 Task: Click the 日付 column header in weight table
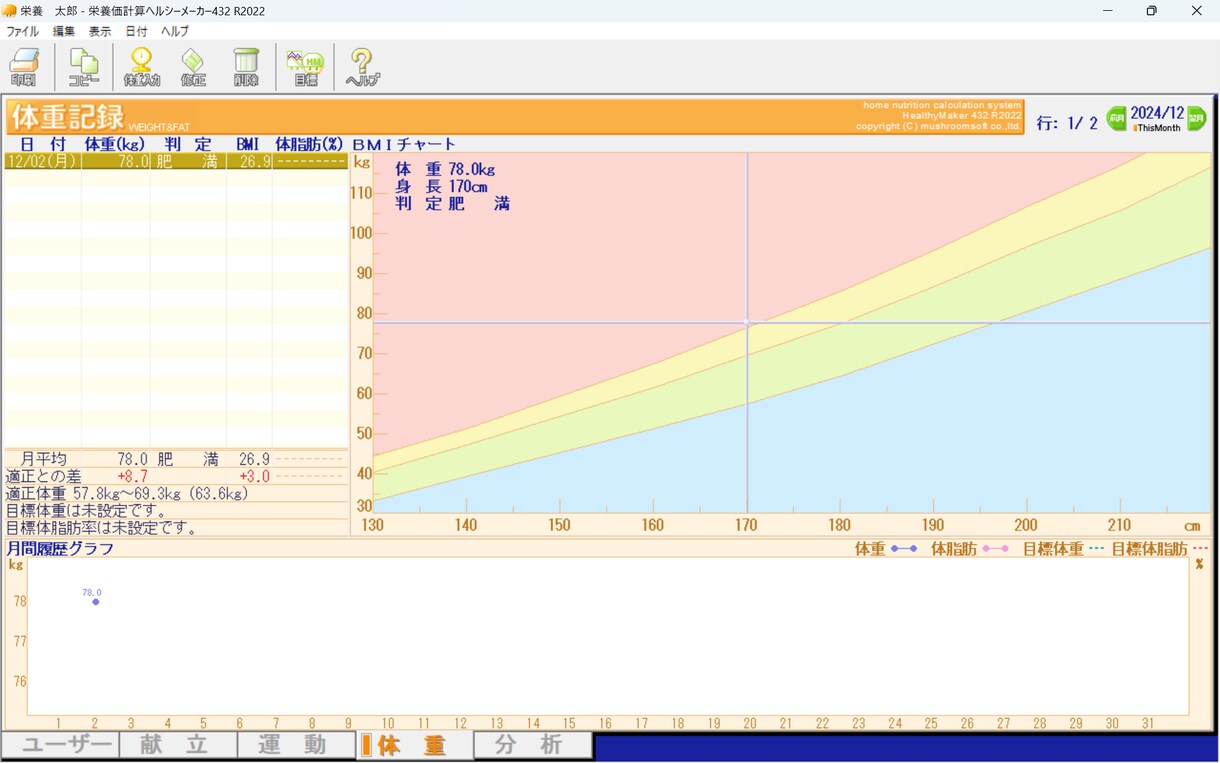pyautogui.click(x=43, y=144)
